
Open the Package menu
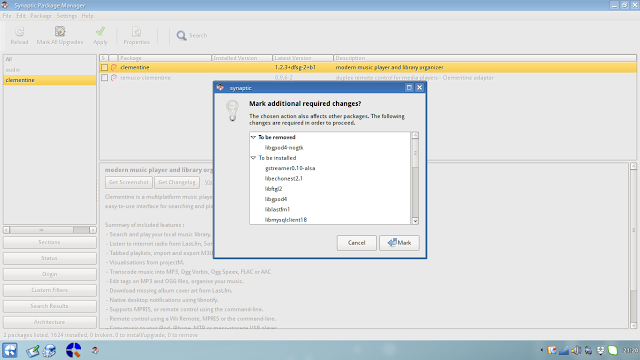(41, 16)
